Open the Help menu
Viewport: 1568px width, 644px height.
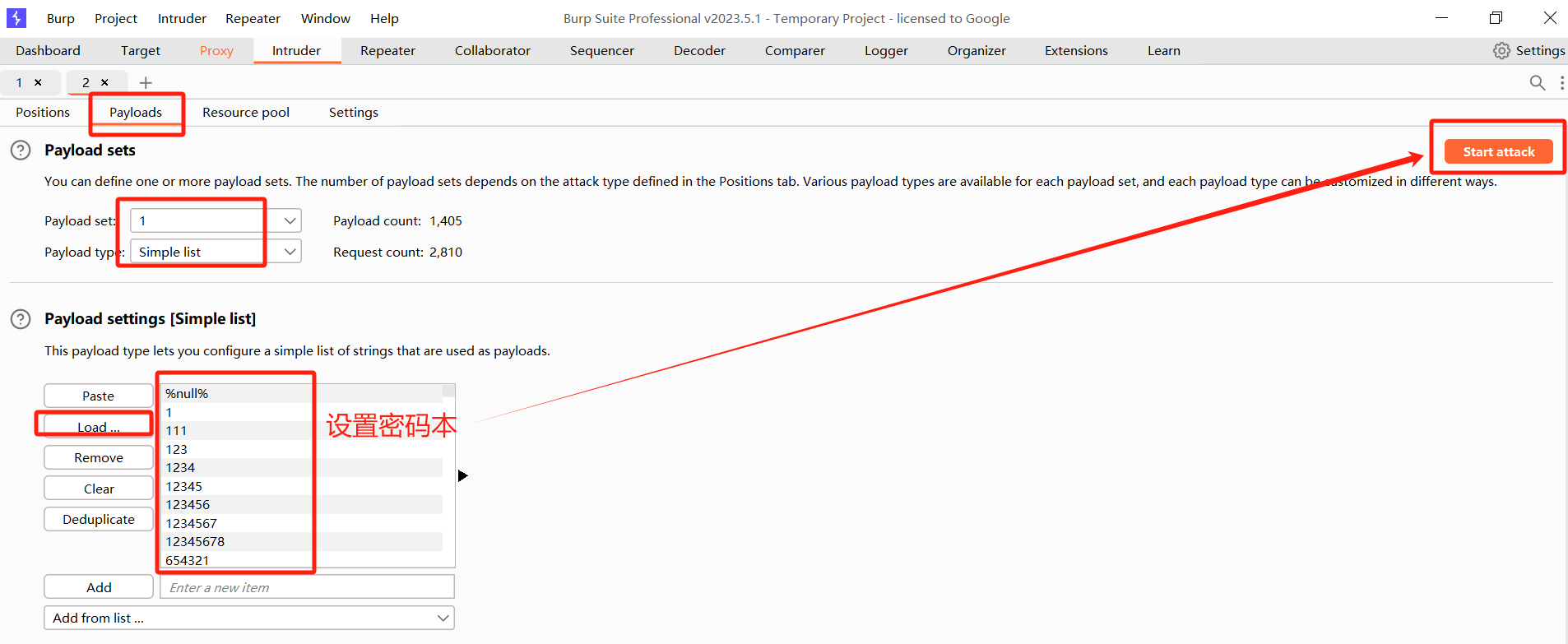(x=384, y=18)
